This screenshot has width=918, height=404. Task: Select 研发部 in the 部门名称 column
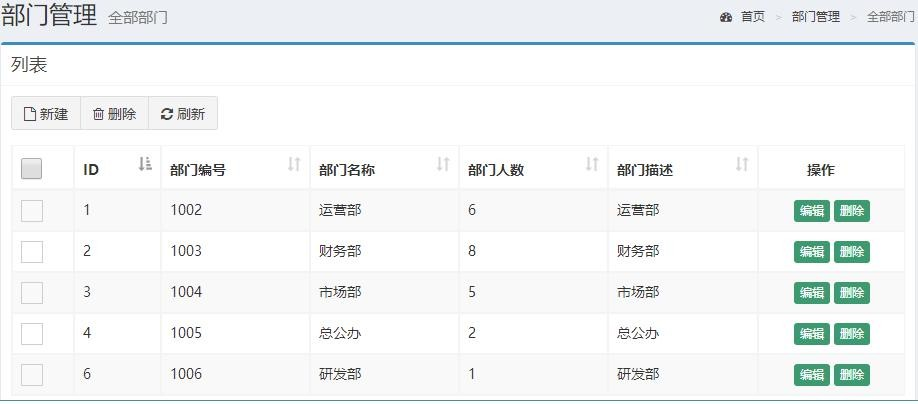tap(340, 374)
